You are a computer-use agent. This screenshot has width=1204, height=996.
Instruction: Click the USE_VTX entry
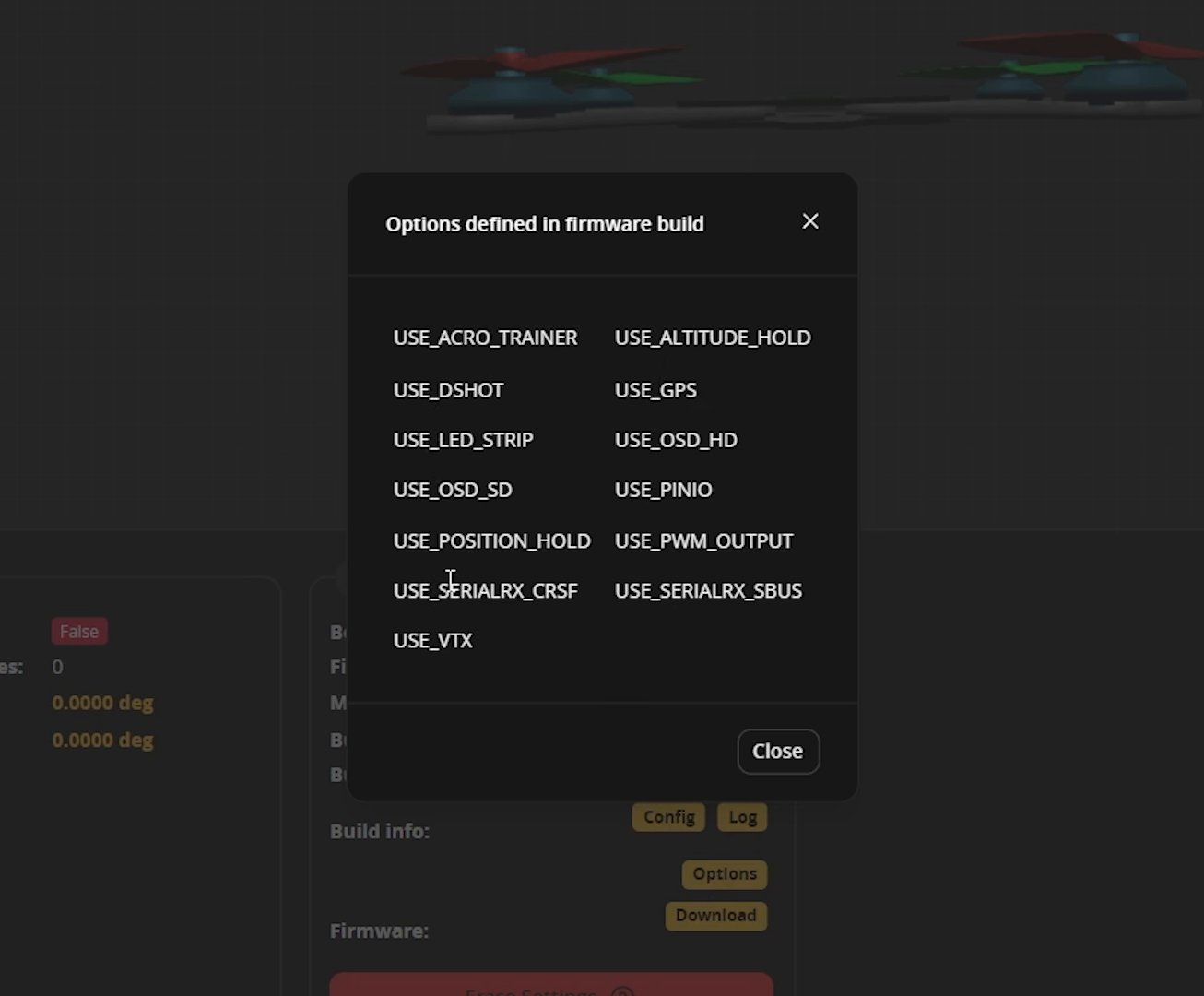(432, 641)
